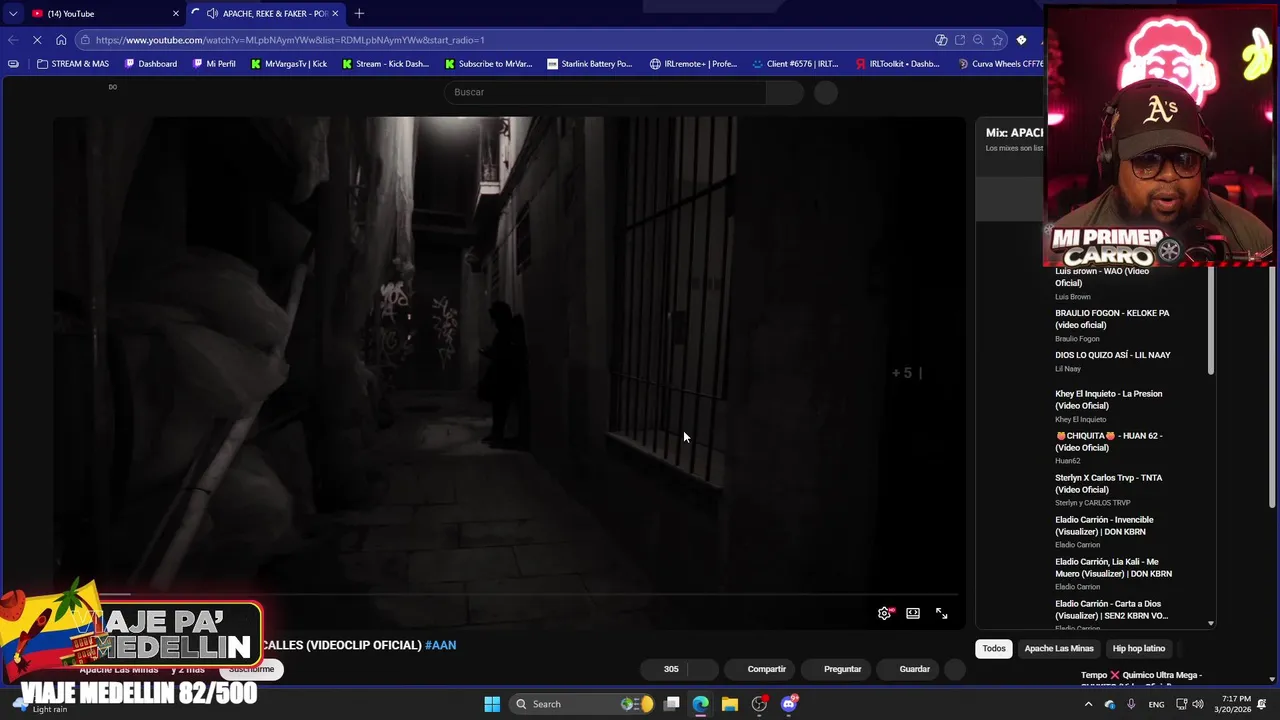Open Tempo Quimico Ultra Mega suggested video
The width and height of the screenshot is (1280, 720).
pos(1141,679)
